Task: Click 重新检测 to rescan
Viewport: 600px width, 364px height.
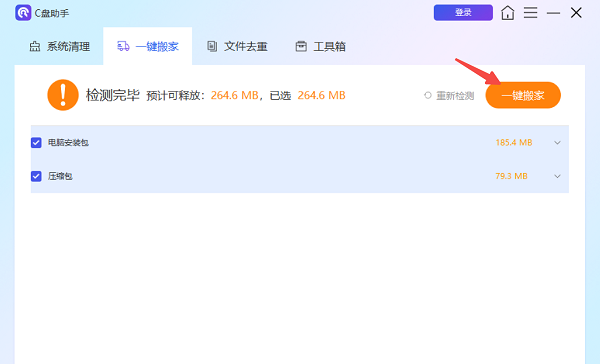Action: click(x=449, y=95)
